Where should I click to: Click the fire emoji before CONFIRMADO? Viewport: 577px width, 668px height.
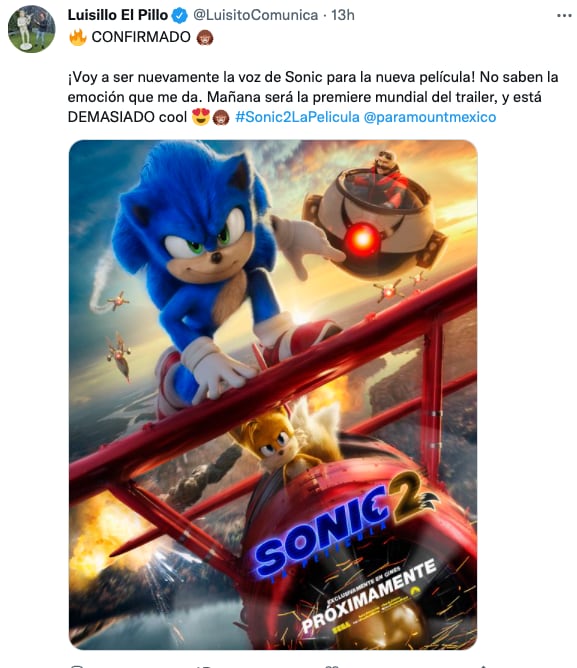78,37
